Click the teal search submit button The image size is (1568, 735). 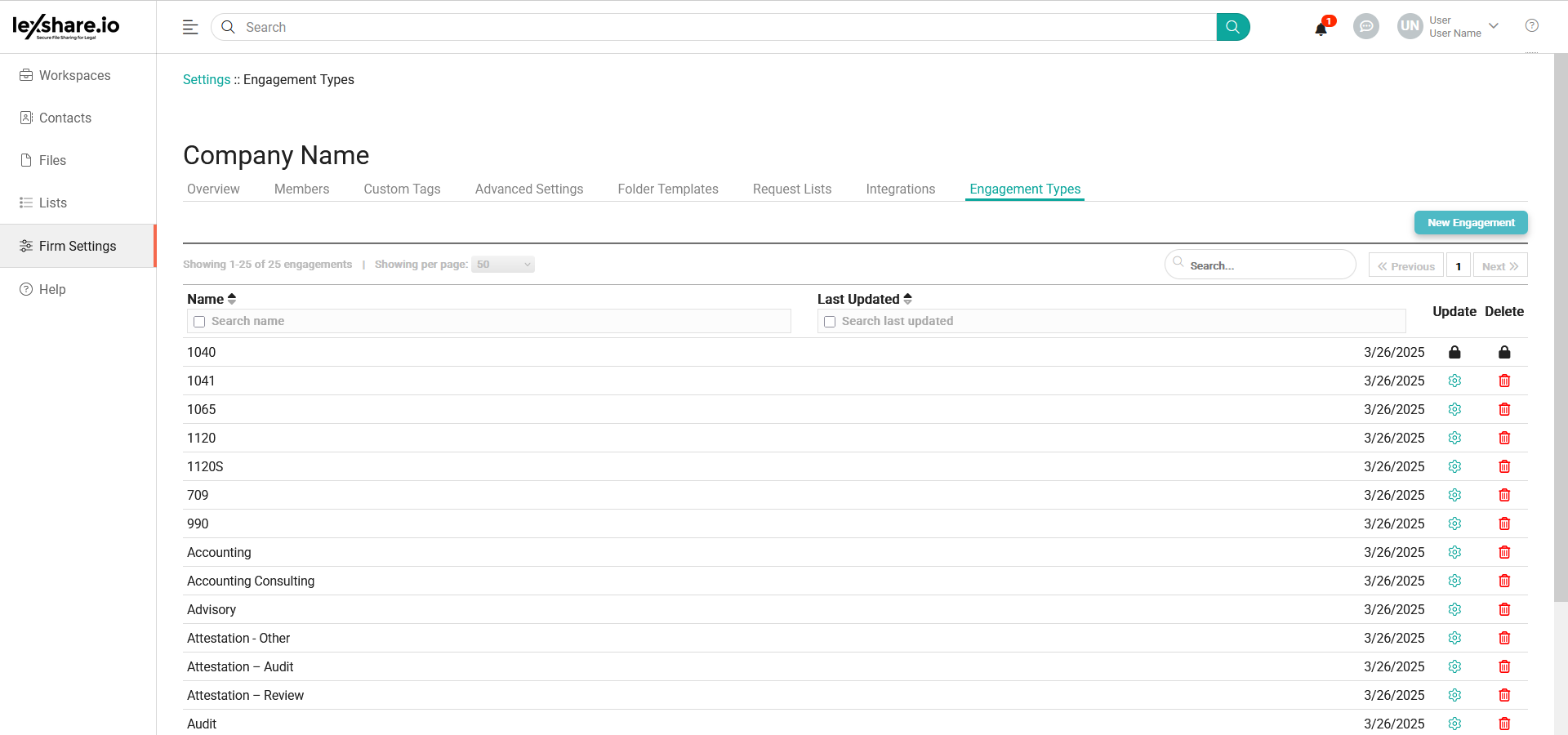coord(1232,27)
